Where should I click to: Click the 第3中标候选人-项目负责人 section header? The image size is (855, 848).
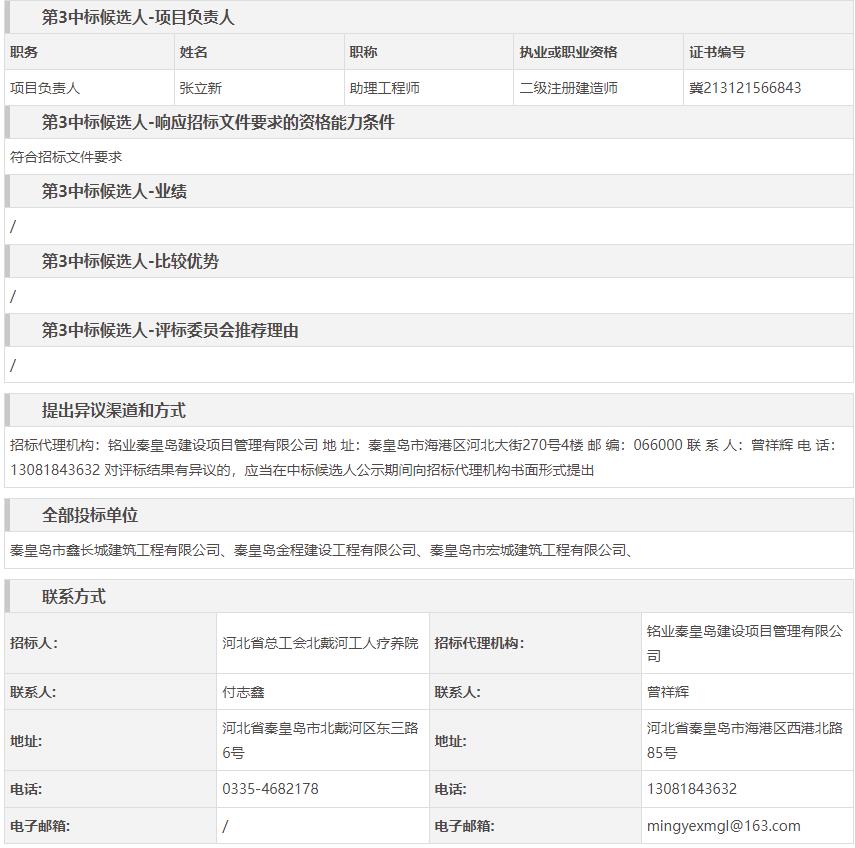click(x=138, y=18)
